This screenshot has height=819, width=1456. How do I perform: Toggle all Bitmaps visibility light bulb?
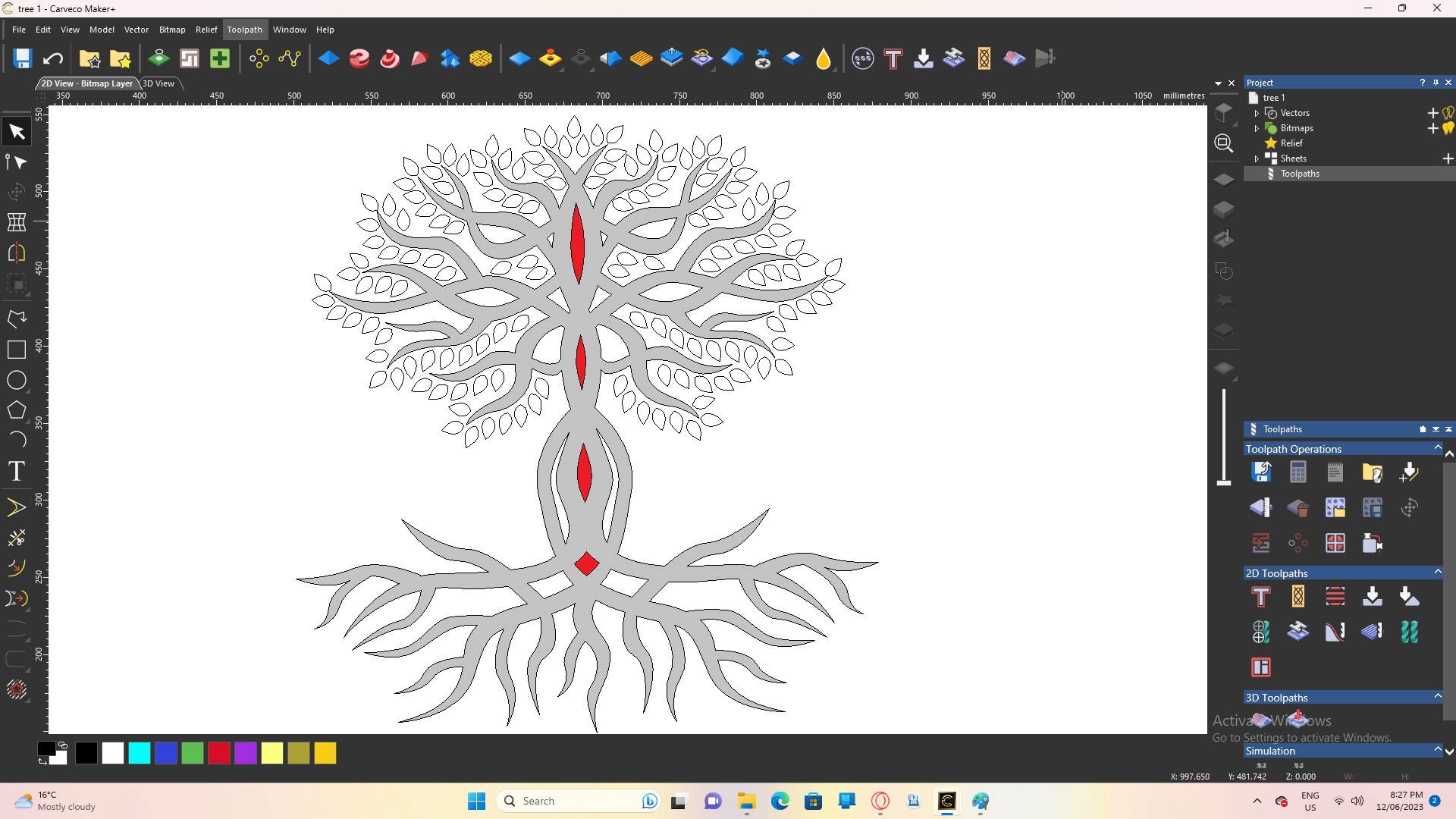1448,128
